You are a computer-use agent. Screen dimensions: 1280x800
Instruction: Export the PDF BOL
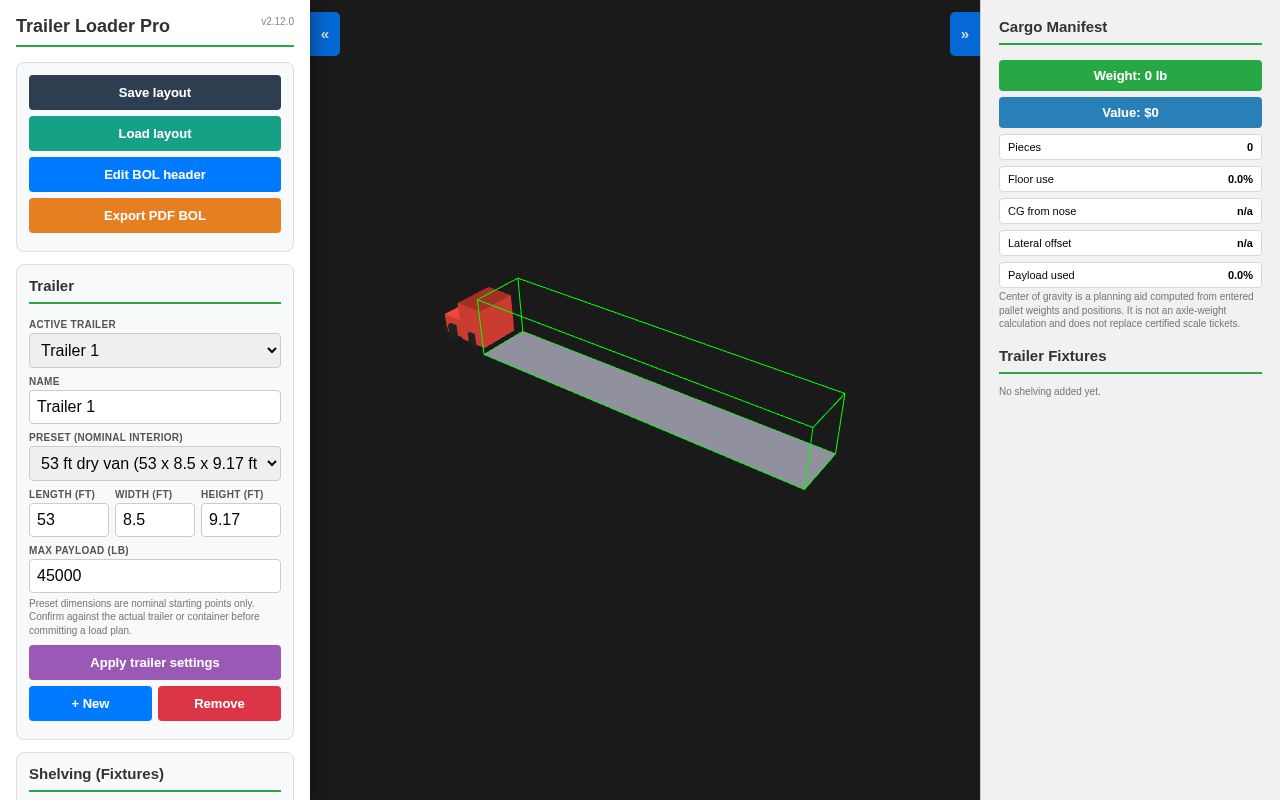click(x=155, y=215)
